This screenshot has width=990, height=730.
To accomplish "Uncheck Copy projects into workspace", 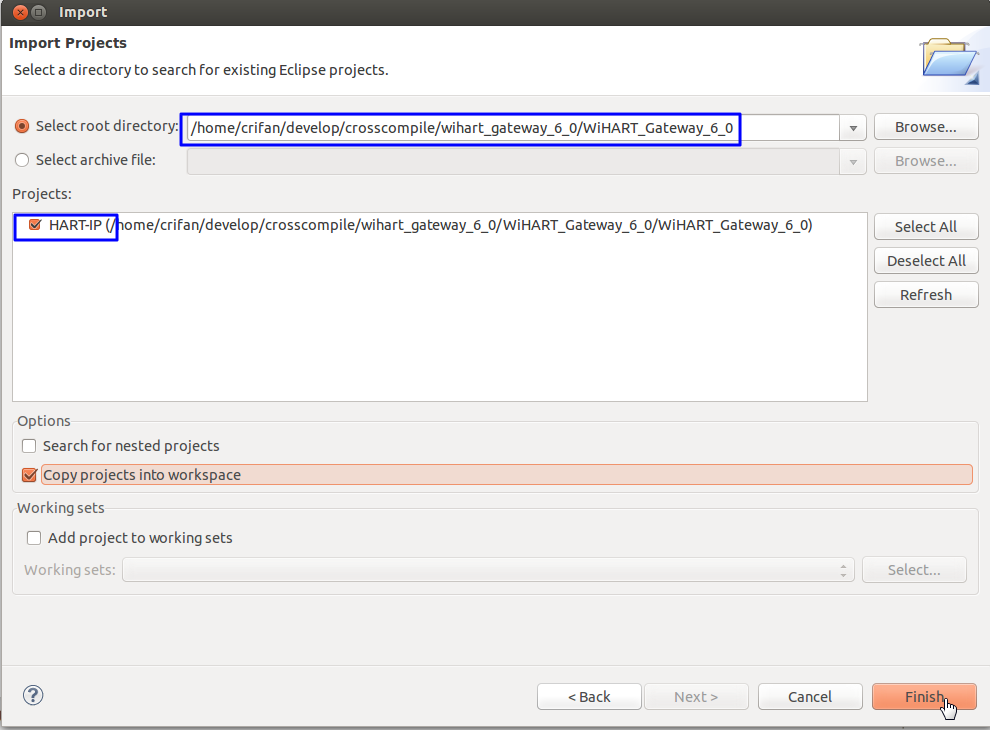I will (29, 475).
